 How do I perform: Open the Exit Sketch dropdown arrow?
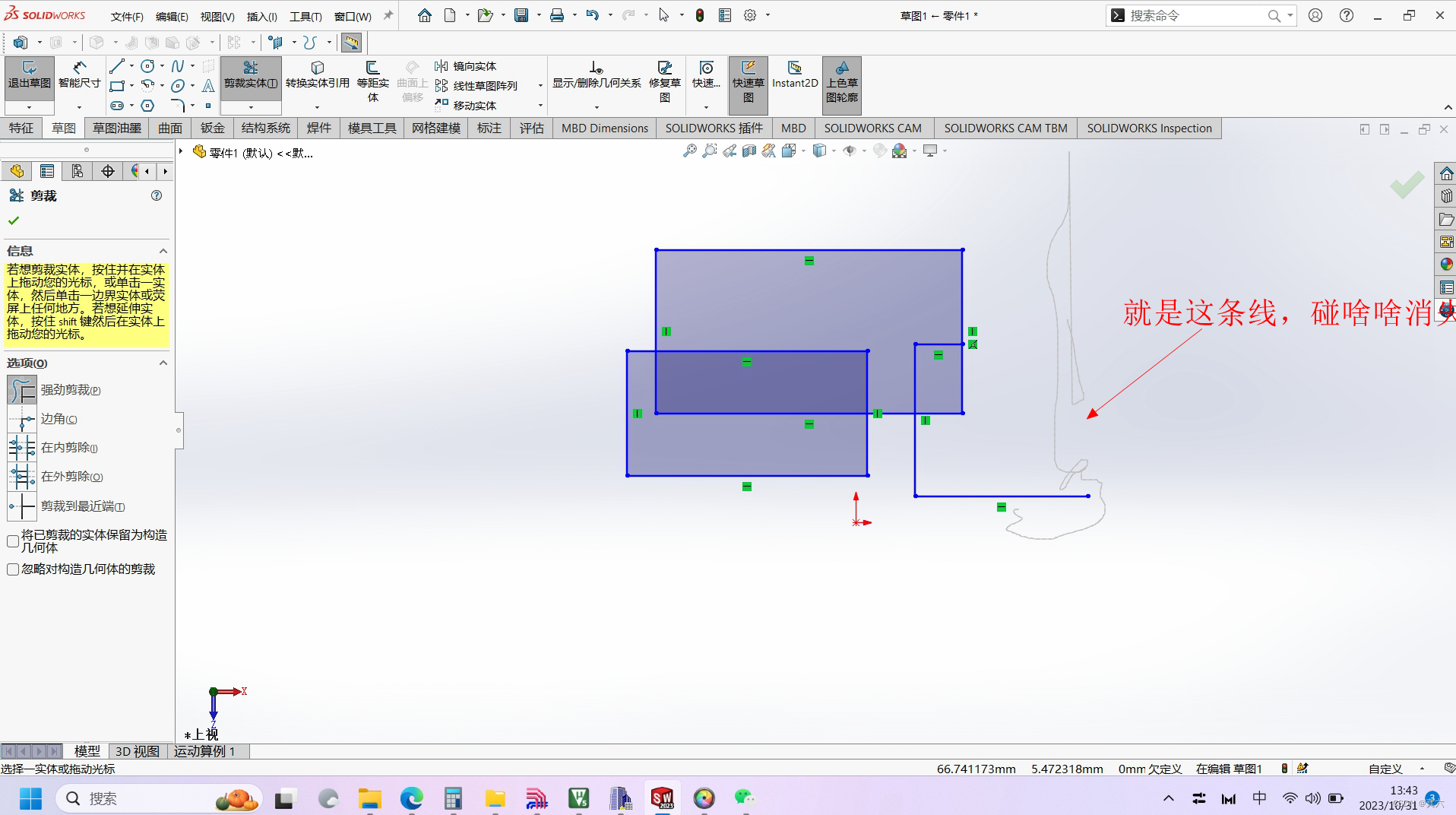pos(29,107)
